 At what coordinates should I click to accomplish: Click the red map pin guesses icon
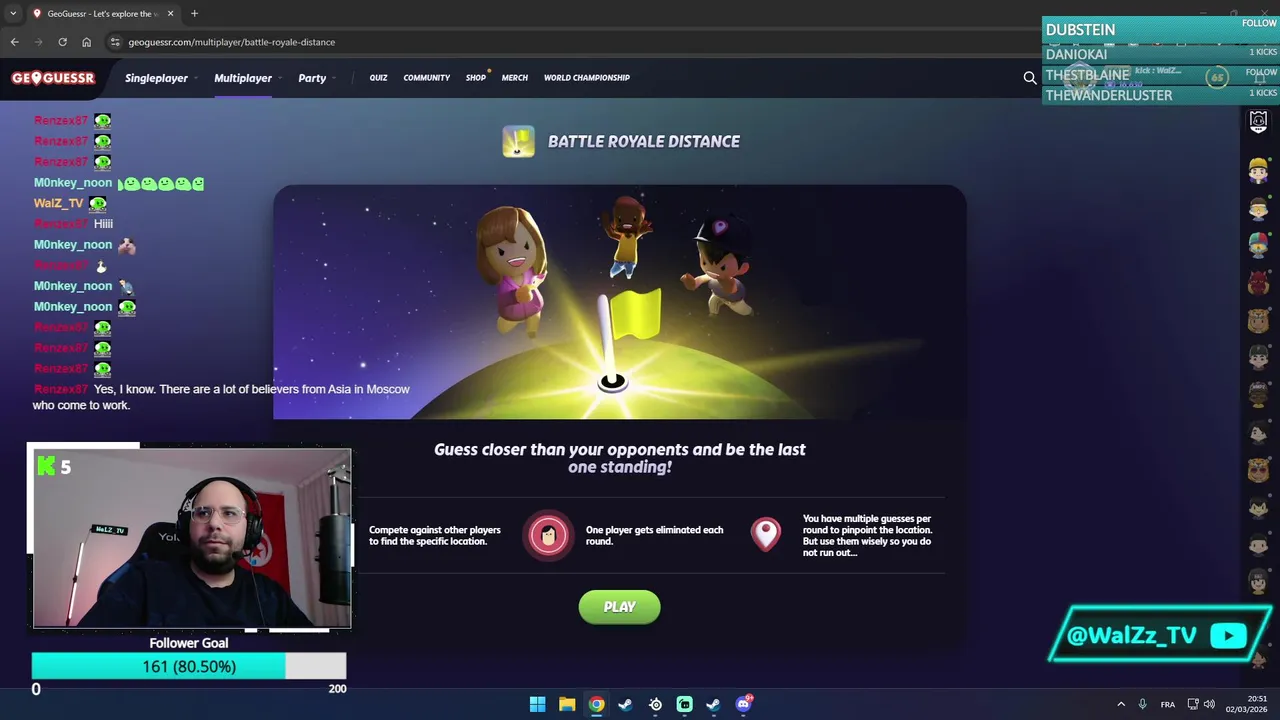(x=766, y=535)
